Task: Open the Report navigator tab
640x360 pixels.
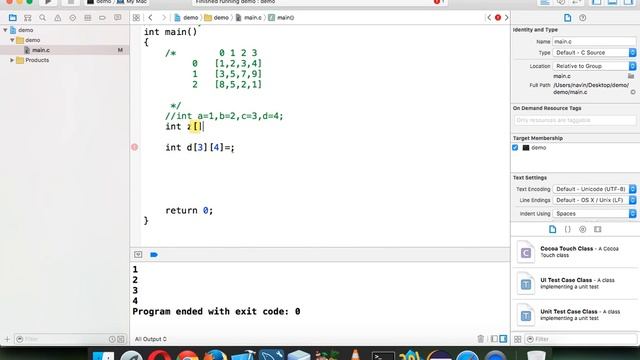Action: click(118, 18)
